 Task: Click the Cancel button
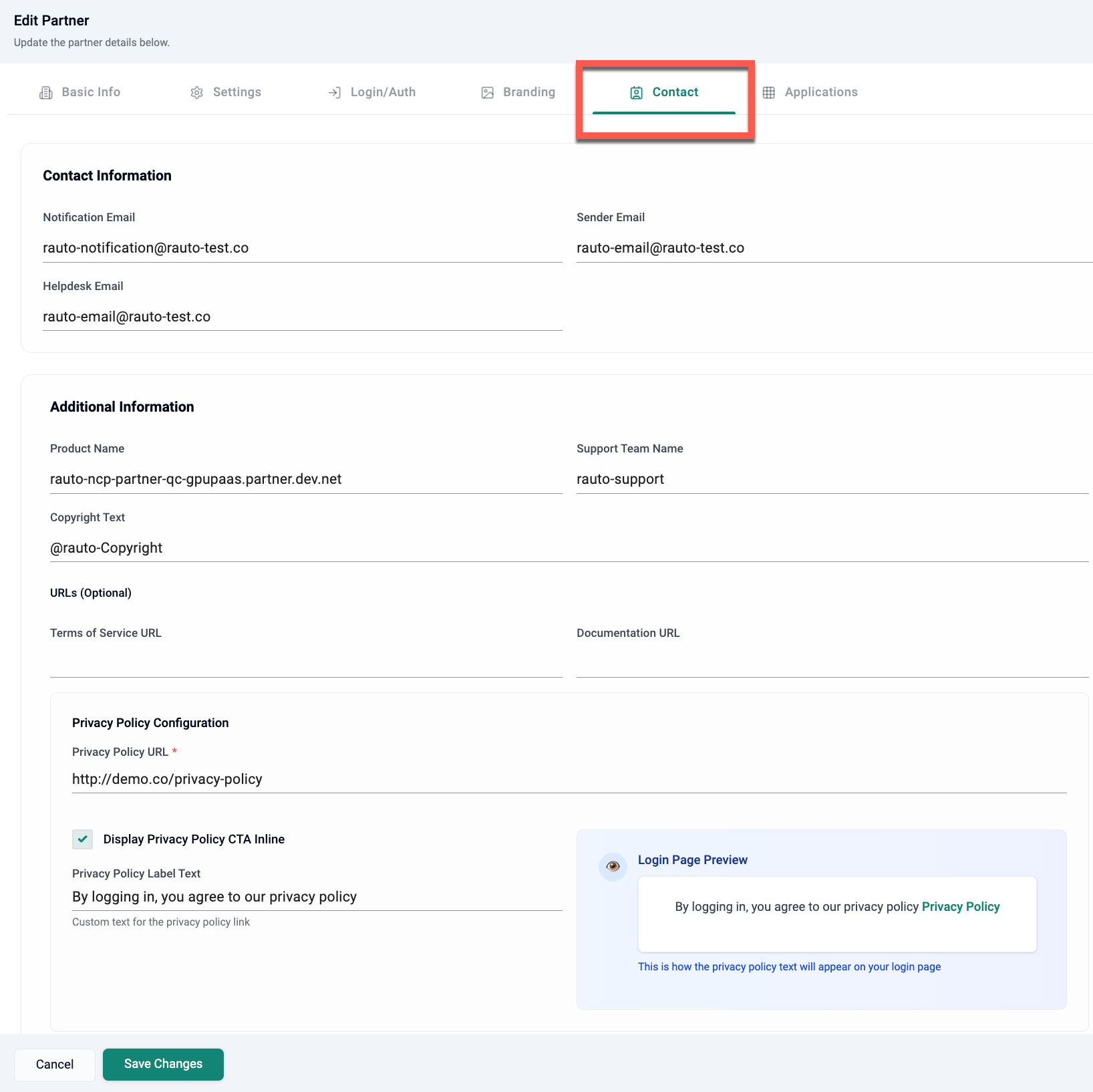(x=55, y=1065)
